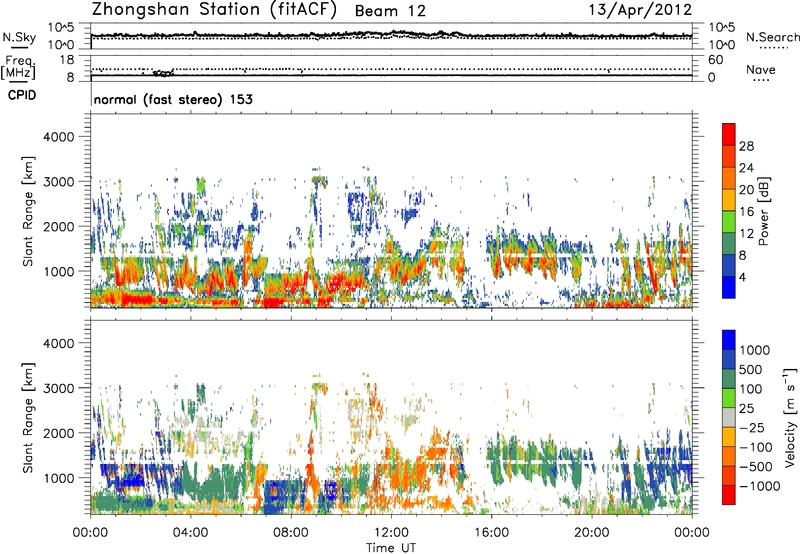800x554 pixels.
Task: Click the '16' power colorbar tick label
Action: point(746,212)
